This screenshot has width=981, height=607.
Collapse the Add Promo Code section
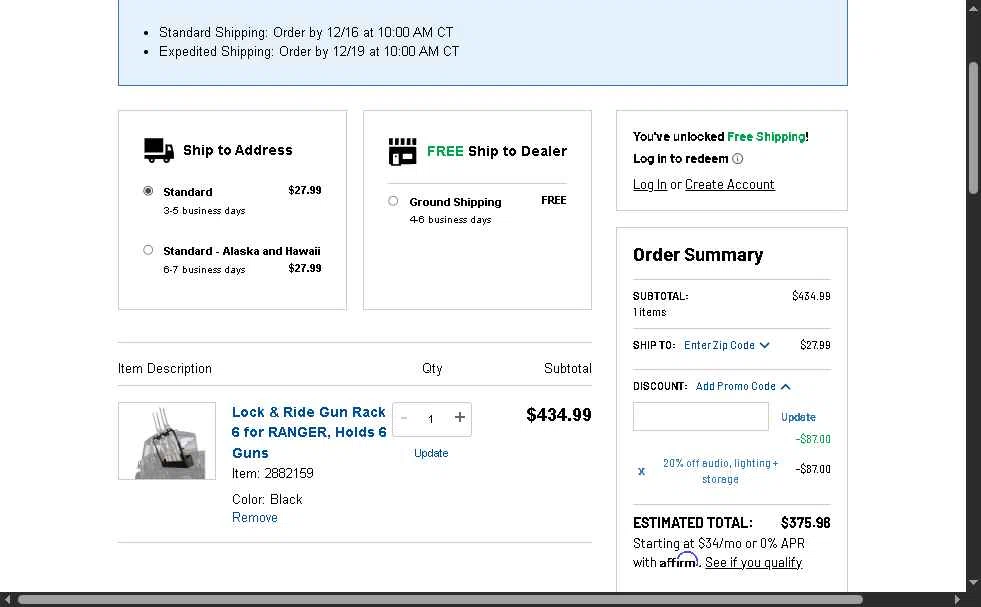tap(743, 387)
